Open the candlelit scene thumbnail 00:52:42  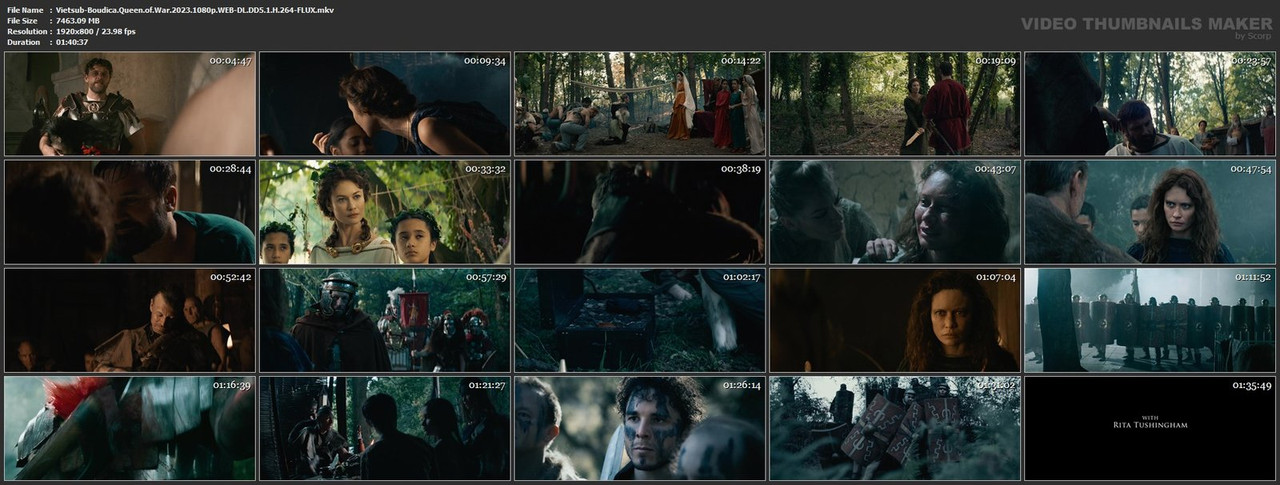pyautogui.click(x=130, y=320)
